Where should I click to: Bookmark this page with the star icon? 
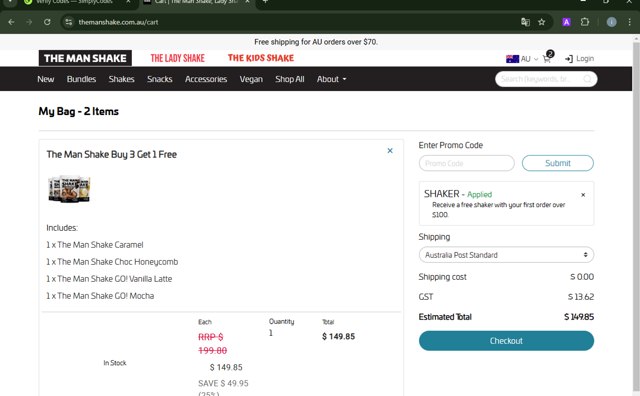click(542, 22)
